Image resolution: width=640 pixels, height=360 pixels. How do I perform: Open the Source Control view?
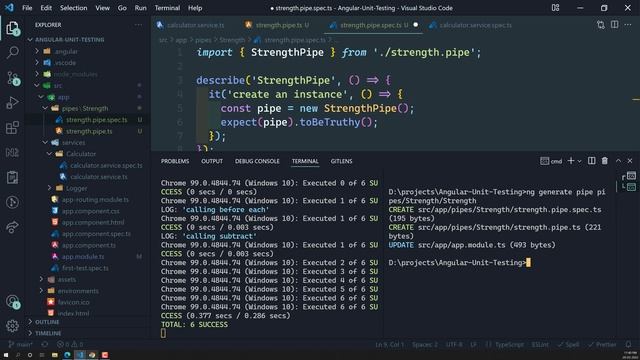pos(12,78)
